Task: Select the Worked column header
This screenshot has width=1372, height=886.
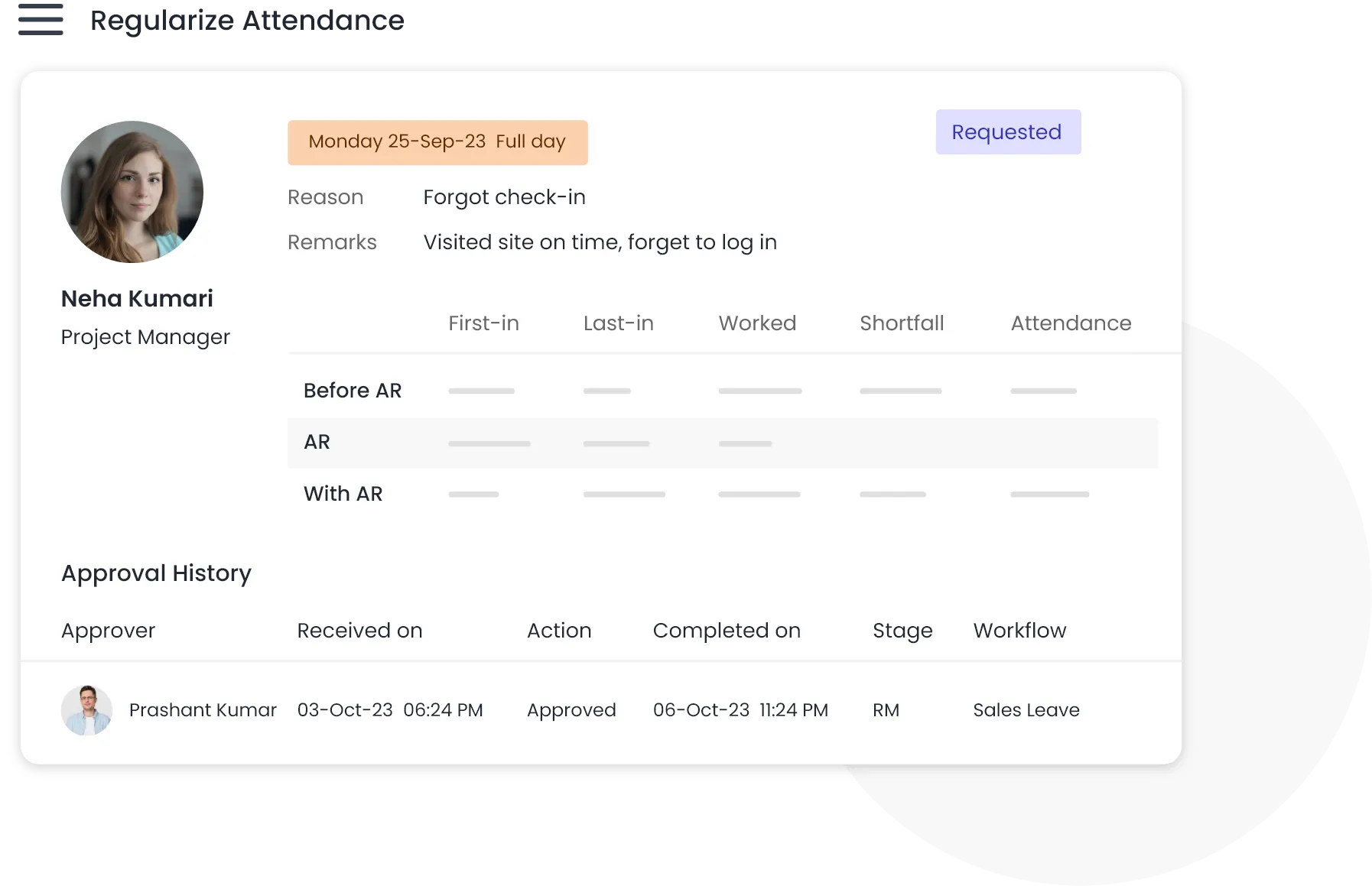Action: pos(757,323)
